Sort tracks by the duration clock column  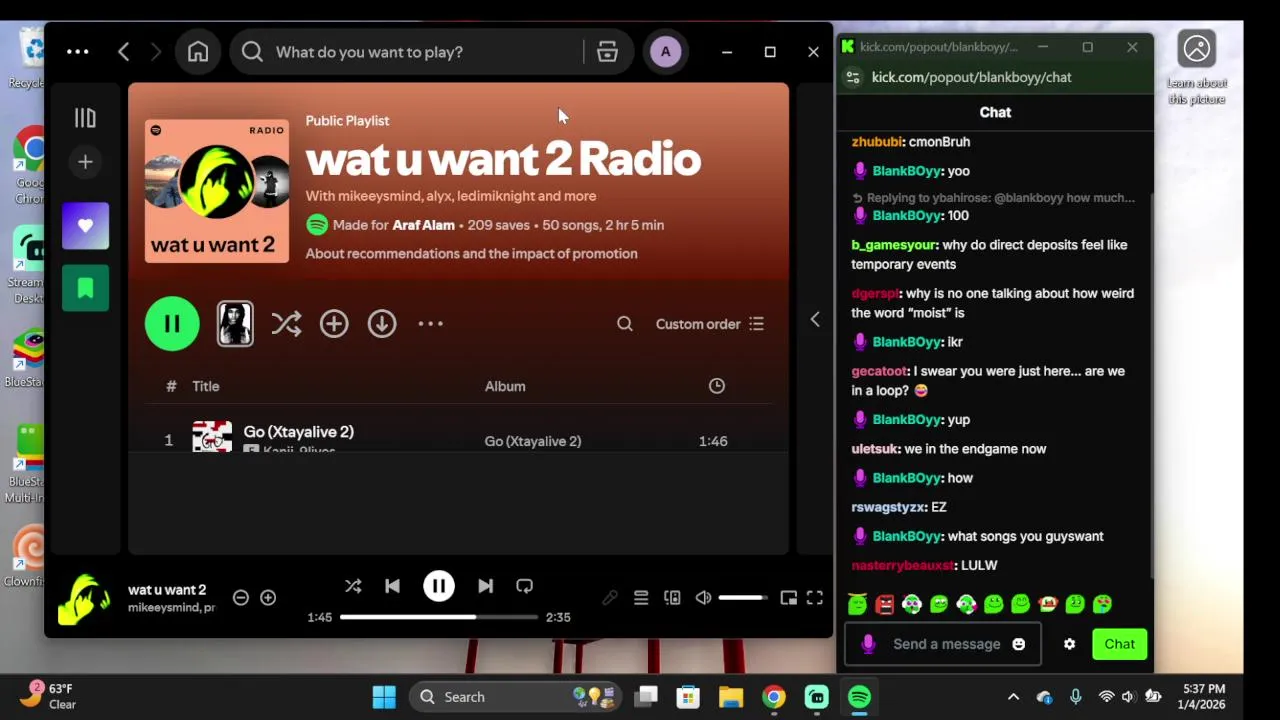pos(717,386)
